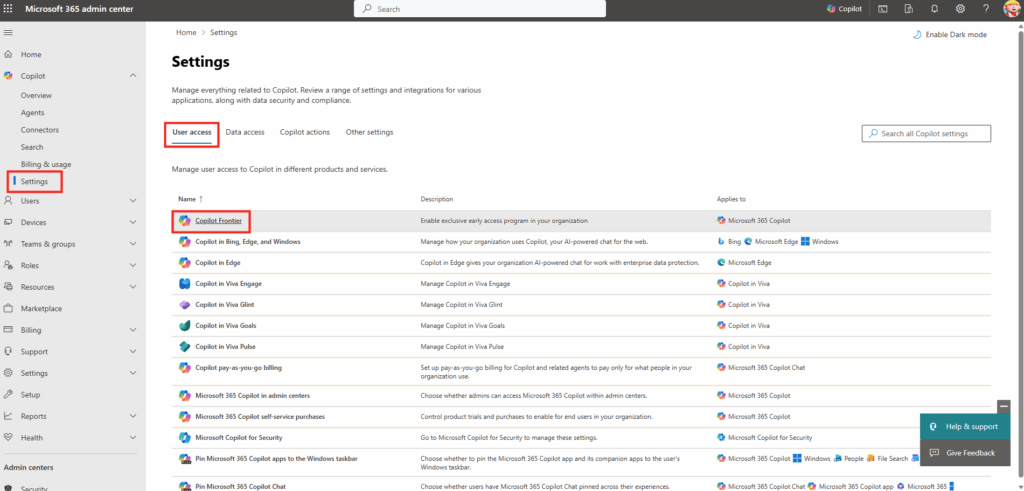Open the notifications bell
This screenshot has width=1024, height=491.
pyautogui.click(x=934, y=9)
